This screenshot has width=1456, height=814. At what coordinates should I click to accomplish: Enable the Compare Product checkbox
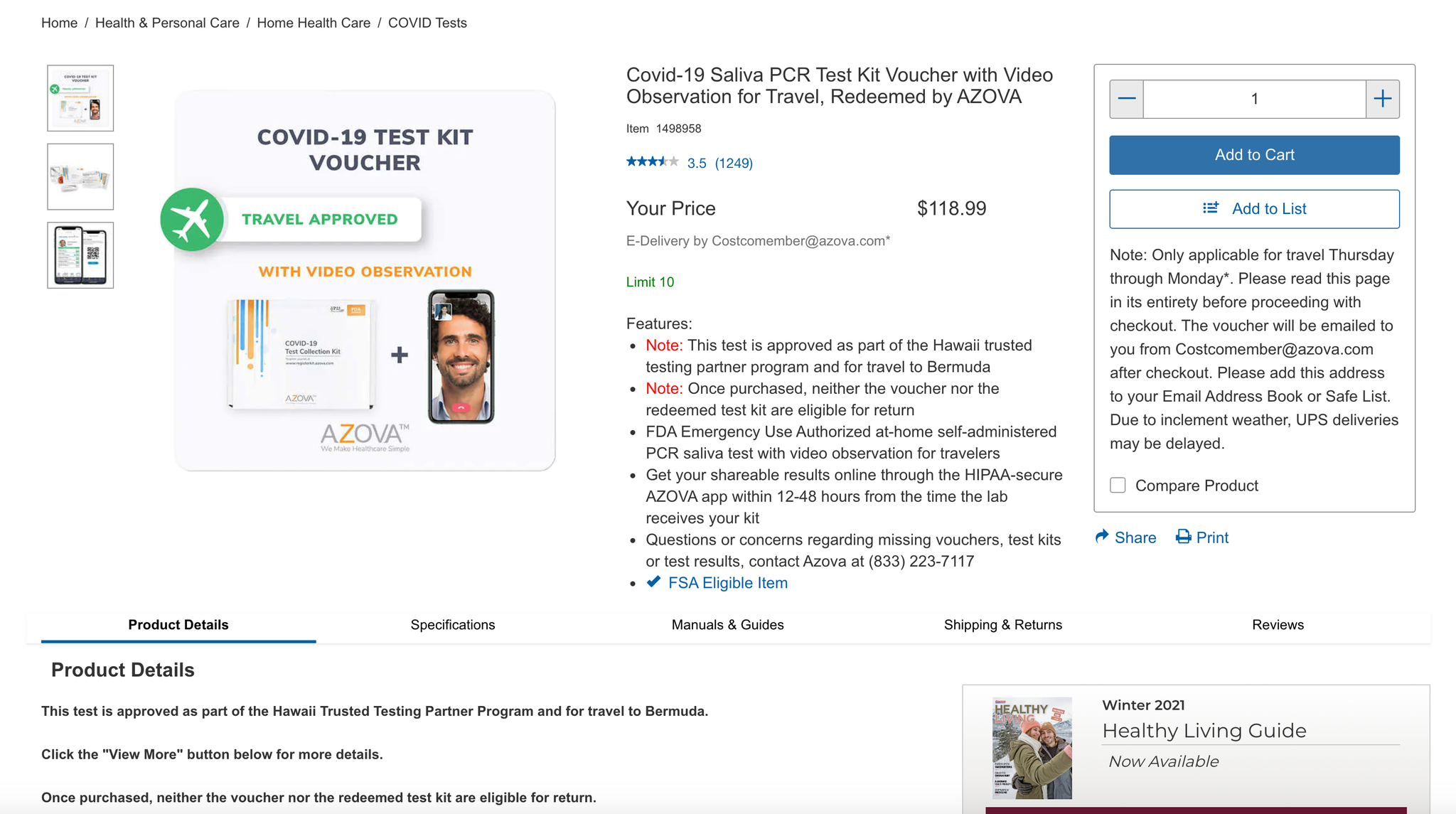click(x=1117, y=485)
